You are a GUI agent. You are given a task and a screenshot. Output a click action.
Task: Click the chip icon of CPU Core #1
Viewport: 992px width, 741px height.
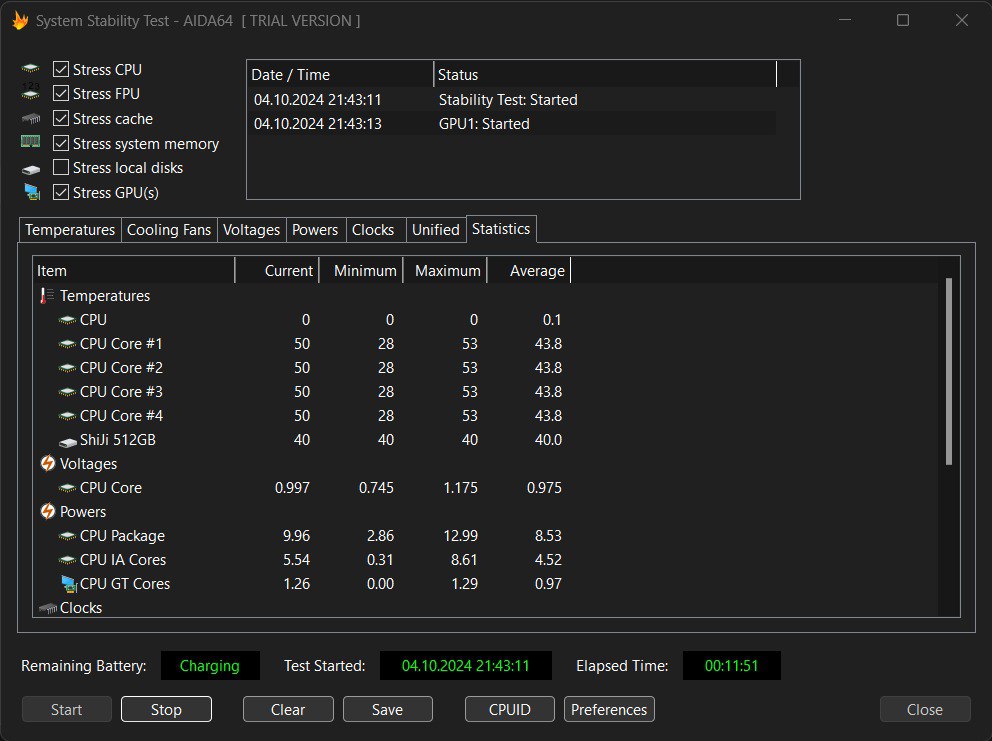coord(67,344)
